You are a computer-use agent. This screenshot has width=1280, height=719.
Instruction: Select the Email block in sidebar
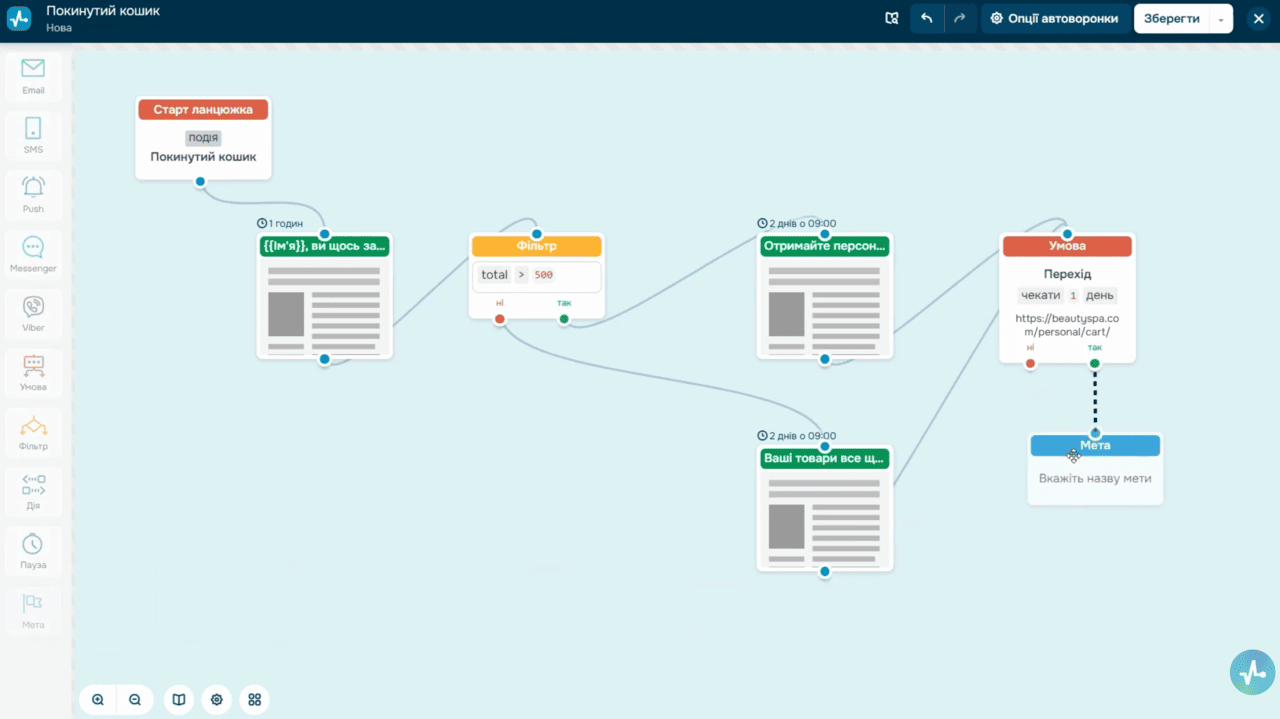(x=33, y=77)
